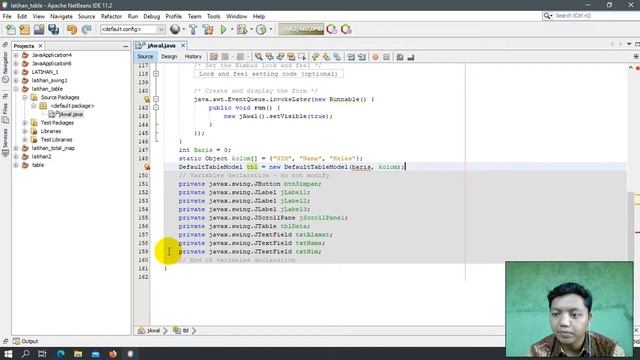Click the New File toolbar icon
Screen dimensions: 640x360
point(11,29)
